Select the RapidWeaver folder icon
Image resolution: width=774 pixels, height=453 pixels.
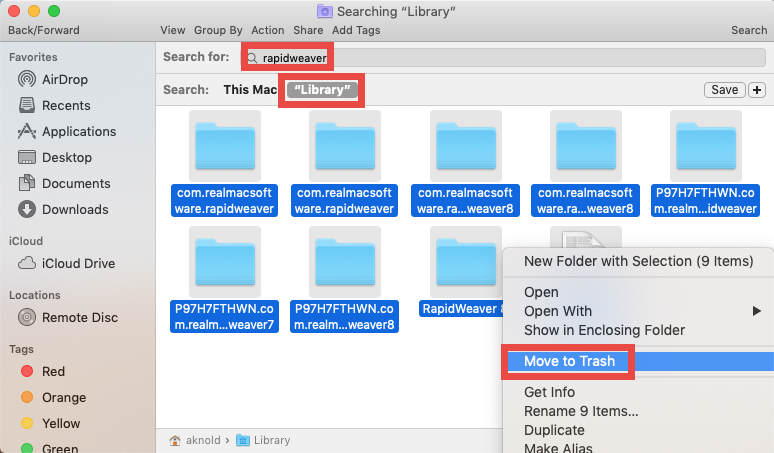point(465,262)
